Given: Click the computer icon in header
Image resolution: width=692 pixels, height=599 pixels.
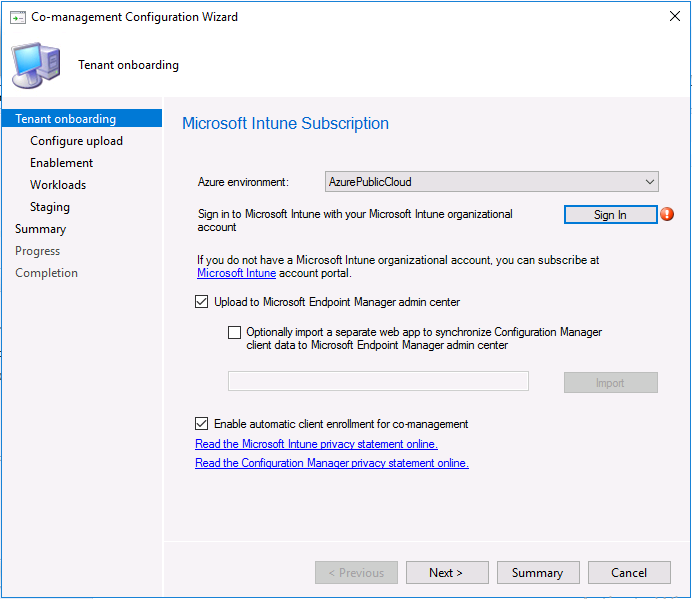Looking at the screenshot, I should pyautogui.click(x=36, y=65).
